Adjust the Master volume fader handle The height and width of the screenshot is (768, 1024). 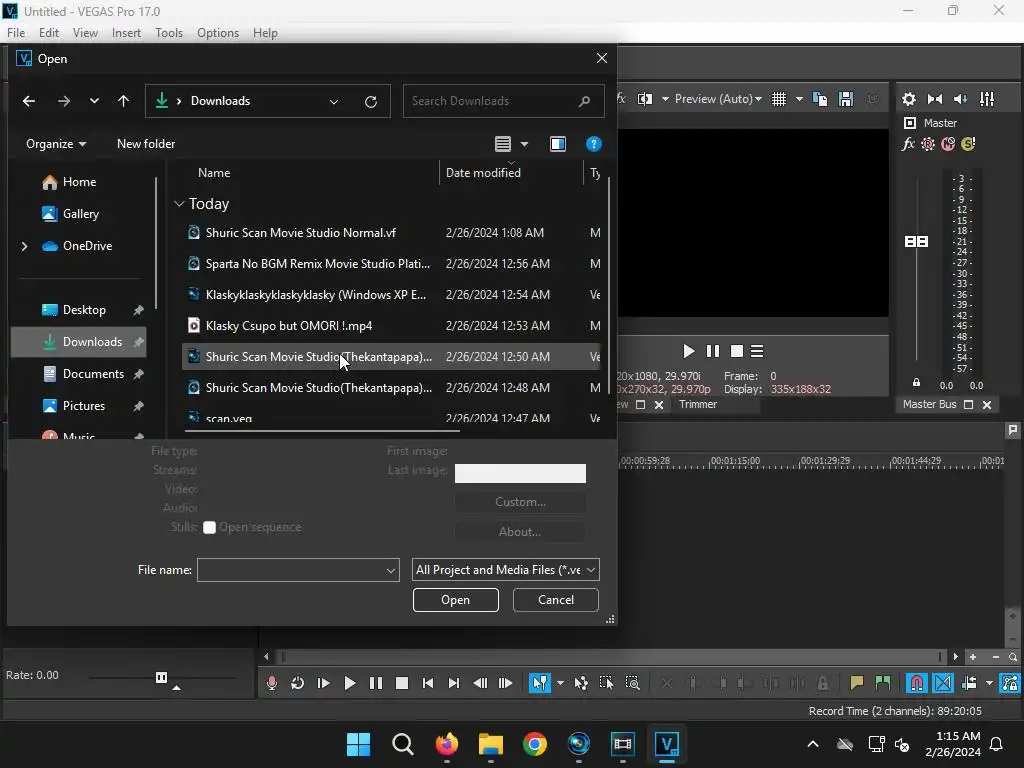click(x=916, y=242)
